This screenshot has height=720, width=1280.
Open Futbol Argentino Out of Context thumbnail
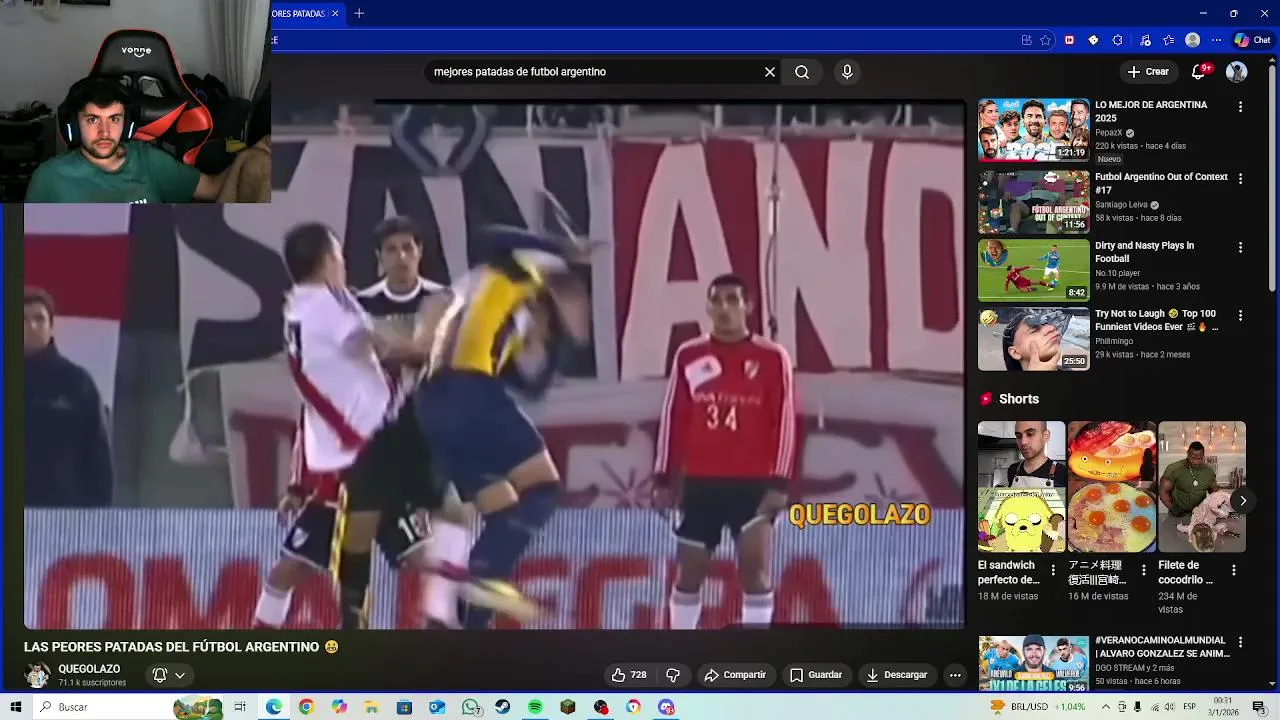point(1033,201)
